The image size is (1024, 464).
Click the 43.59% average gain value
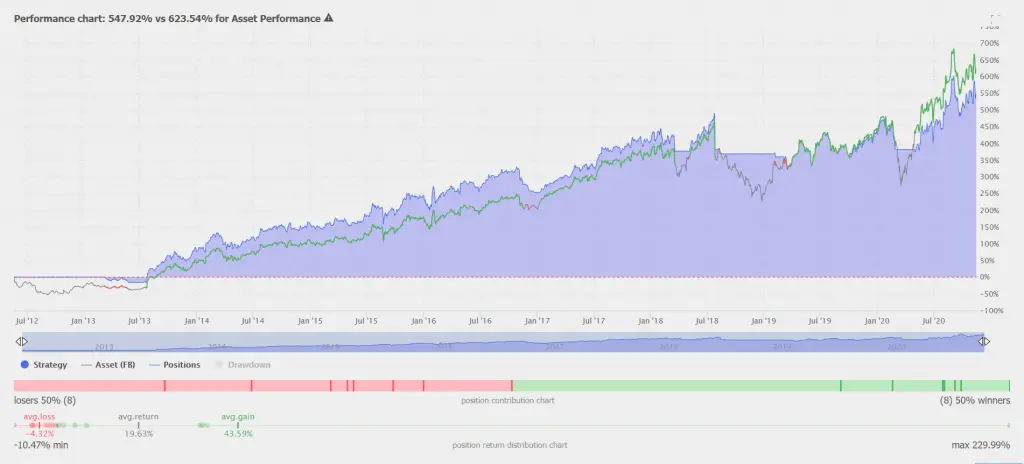[x=238, y=433]
